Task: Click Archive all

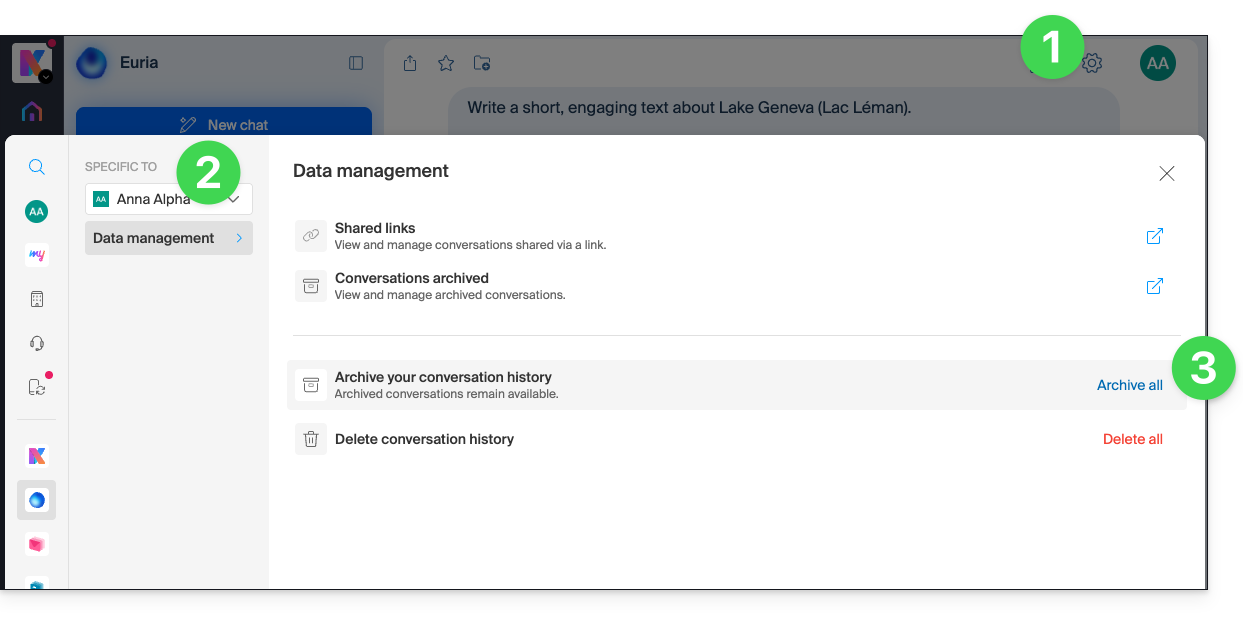Action: coord(1129,385)
